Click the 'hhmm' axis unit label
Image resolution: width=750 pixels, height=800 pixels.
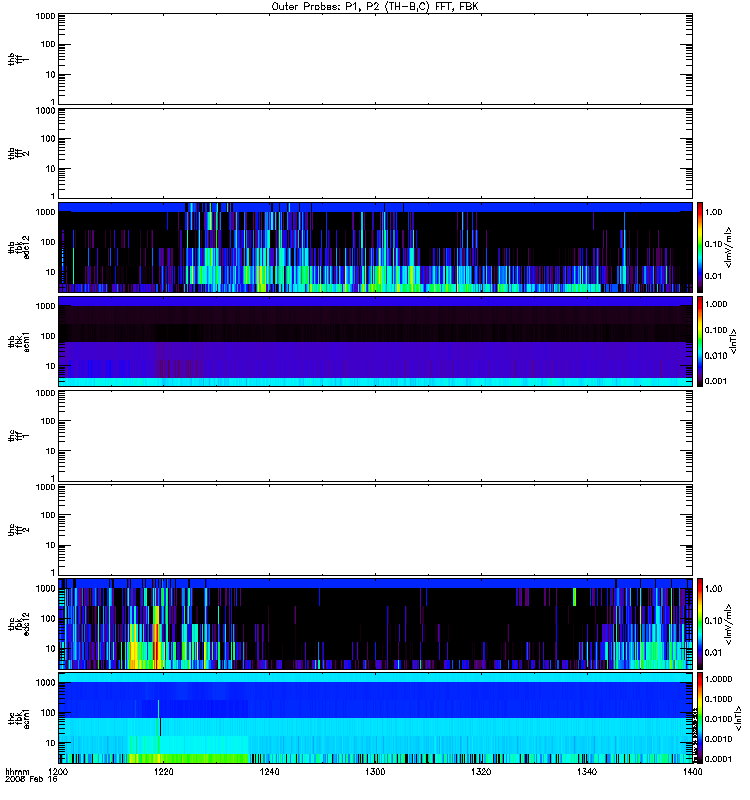pyautogui.click(x=17, y=772)
